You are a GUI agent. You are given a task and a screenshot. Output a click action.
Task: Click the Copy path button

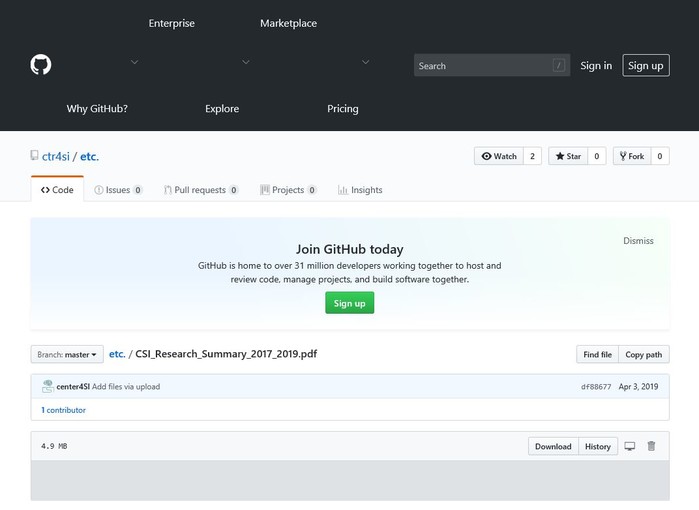tap(644, 354)
